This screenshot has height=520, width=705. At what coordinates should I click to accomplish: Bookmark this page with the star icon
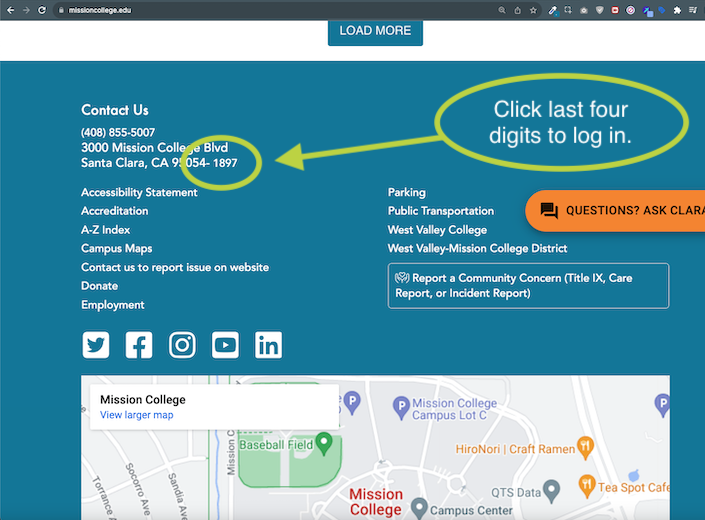(x=533, y=10)
